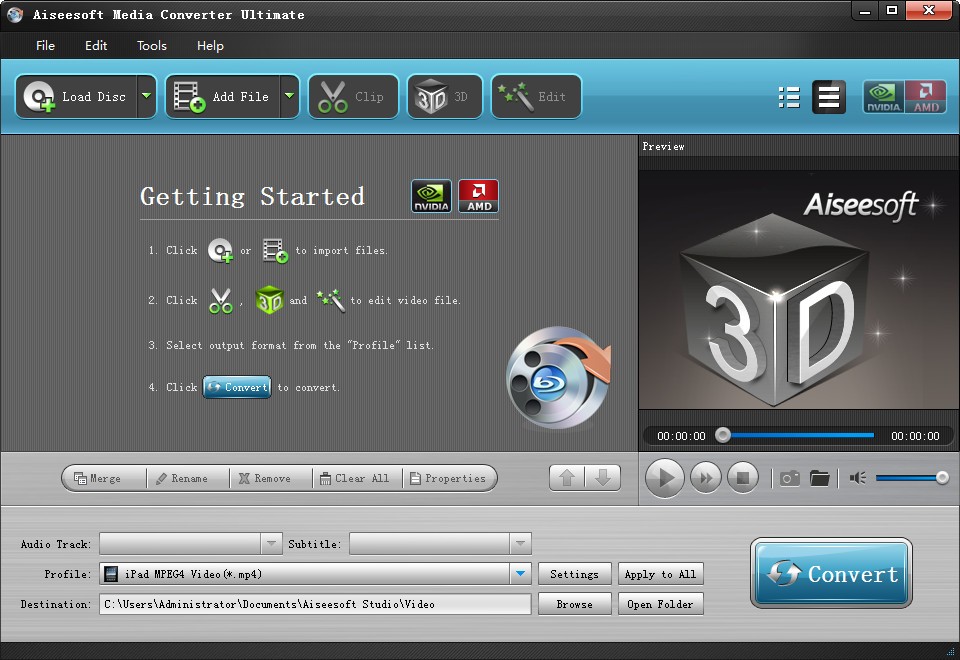960x660 pixels.
Task: Click green 3D cube icon in step 2
Action: tap(269, 300)
